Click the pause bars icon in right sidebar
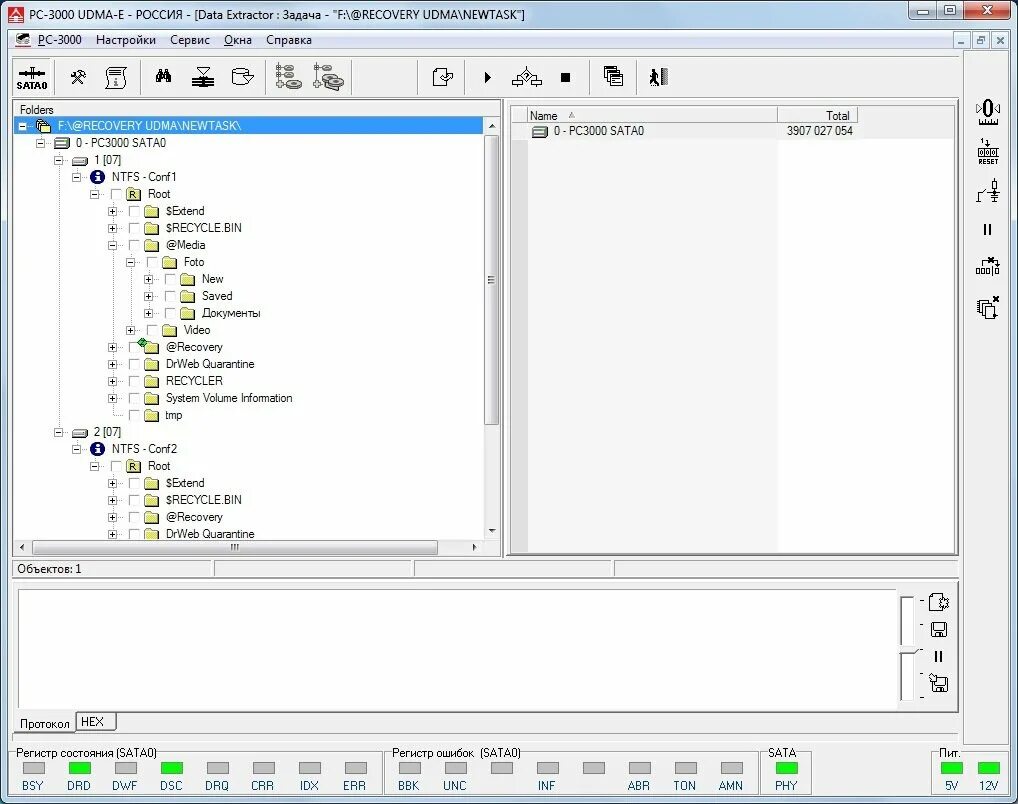Screen dimensions: 1018x804 [x=987, y=229]
